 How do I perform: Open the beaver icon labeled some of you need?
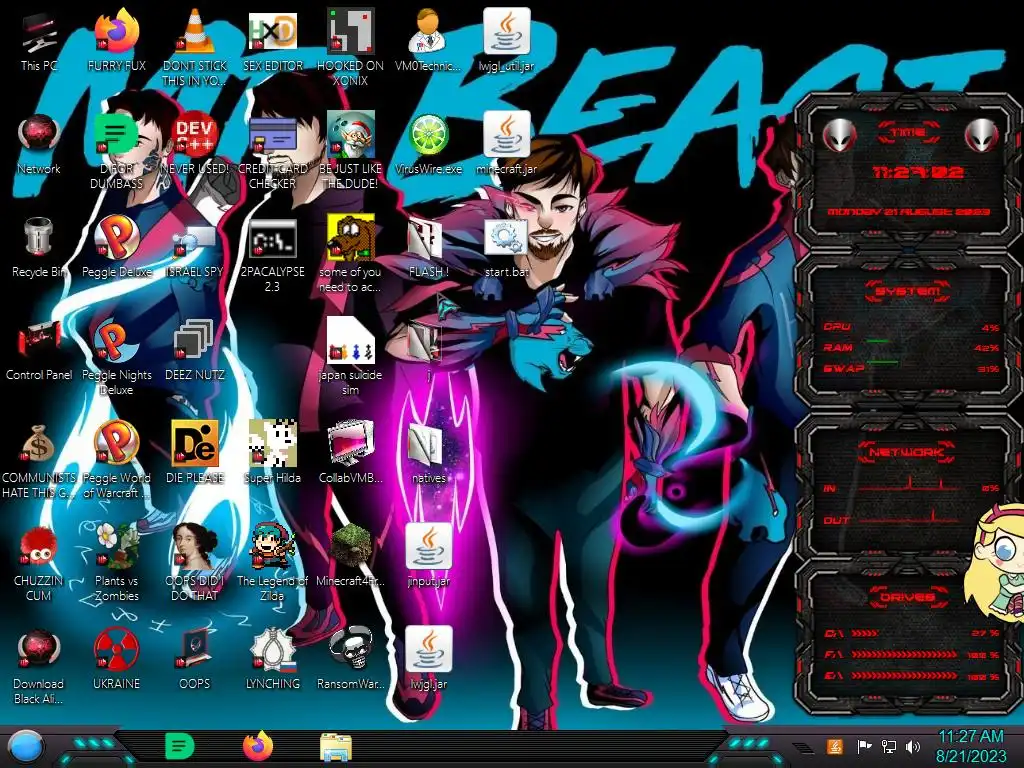[351, 255]
